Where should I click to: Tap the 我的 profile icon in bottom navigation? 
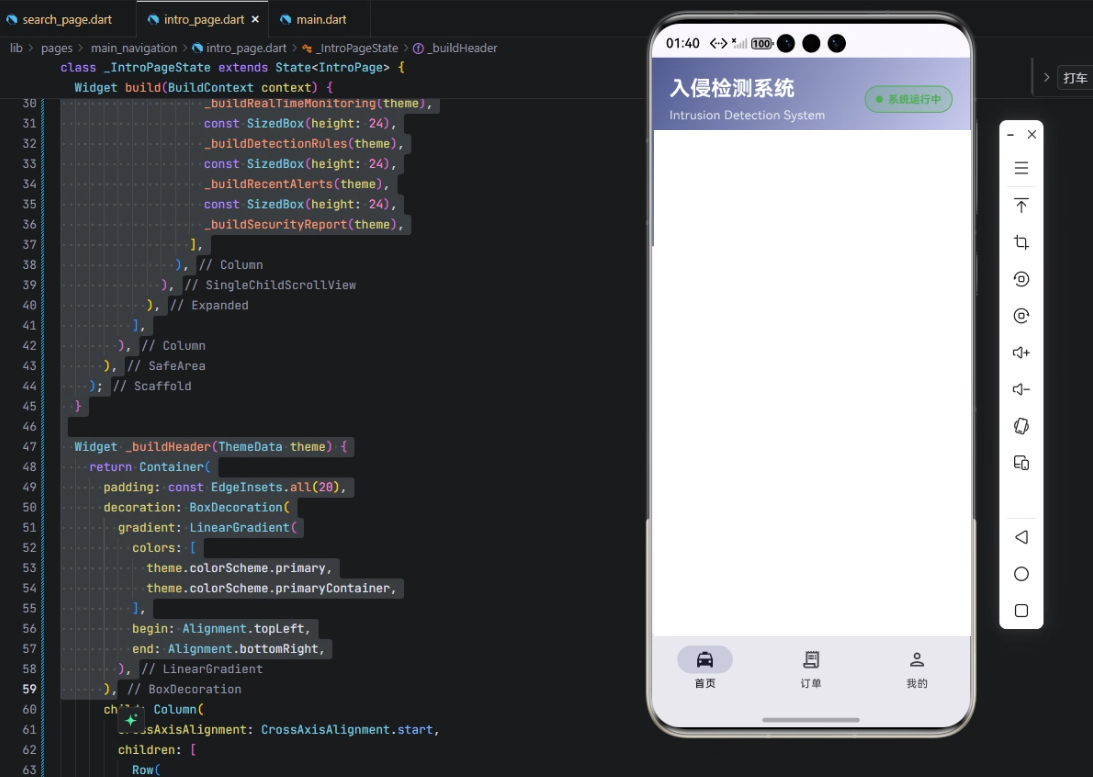coord(917,659)
